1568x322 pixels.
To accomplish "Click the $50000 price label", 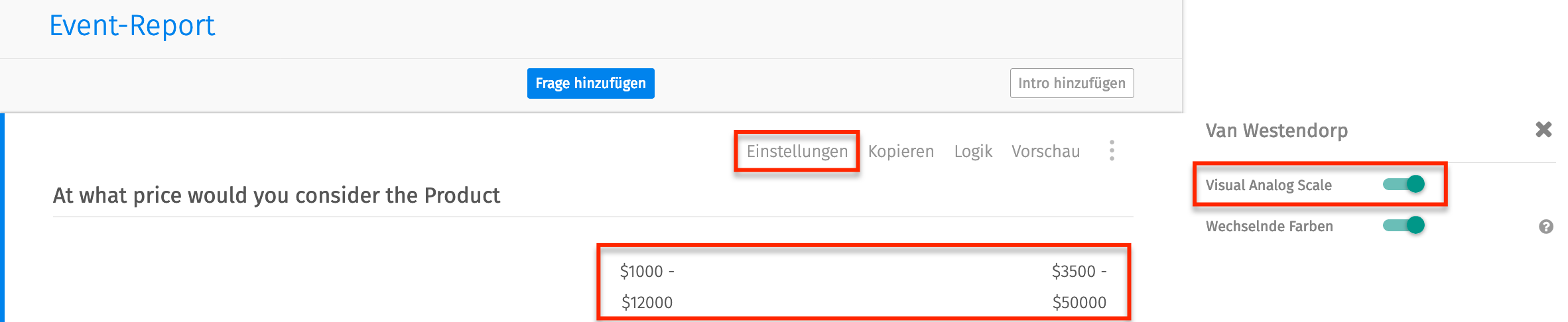I will (x=1079, y=303).
